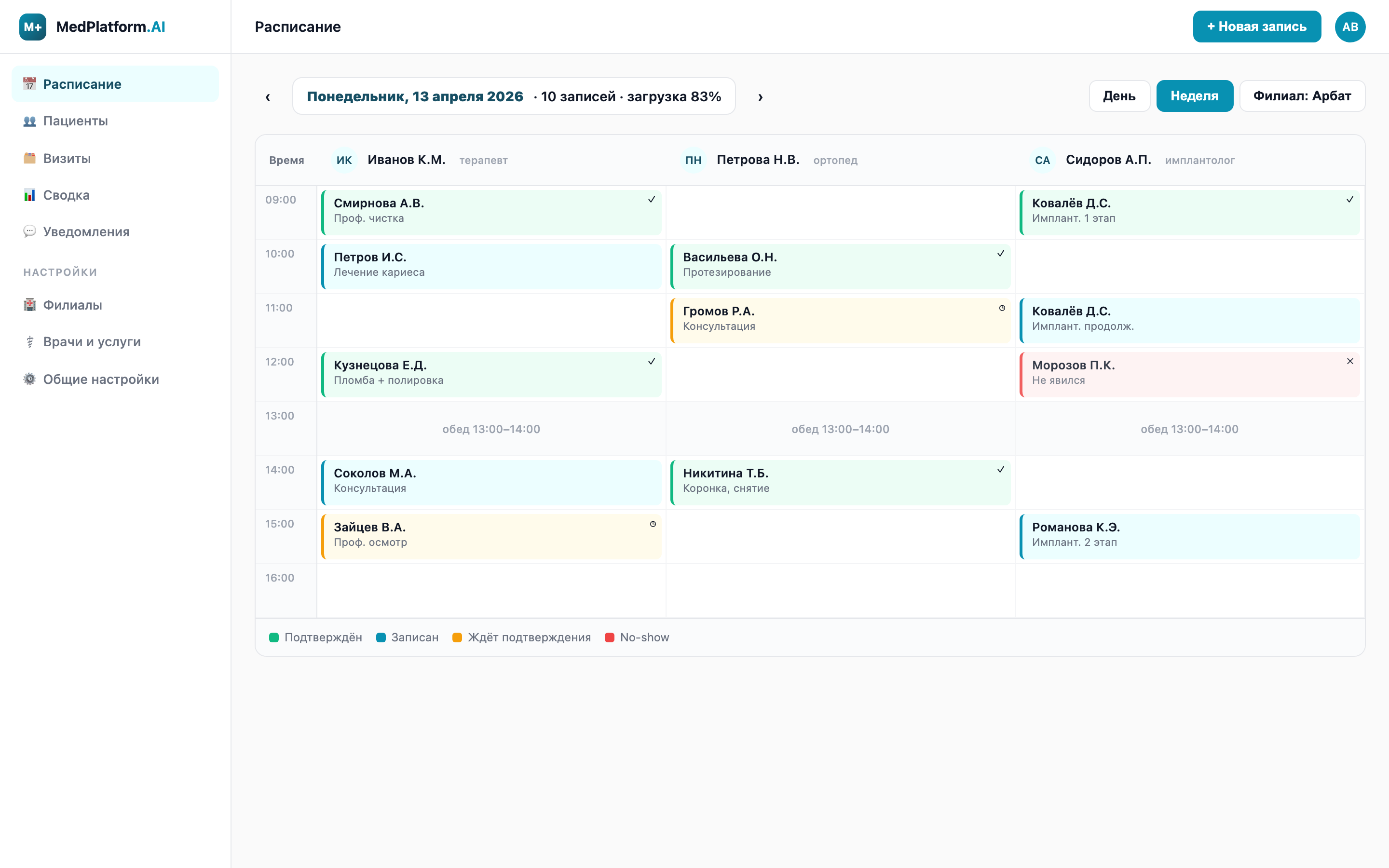Click the checkmark on Васильева О.Н. appointment
Viewport: 1389px width, 868px height.
click(x=1000, y=253)
